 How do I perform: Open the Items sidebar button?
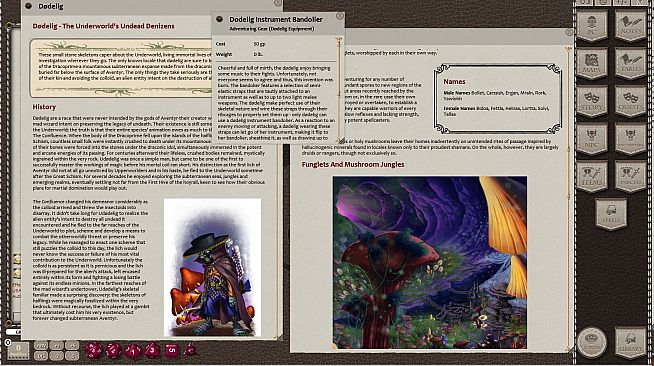[x=592, y=176]
